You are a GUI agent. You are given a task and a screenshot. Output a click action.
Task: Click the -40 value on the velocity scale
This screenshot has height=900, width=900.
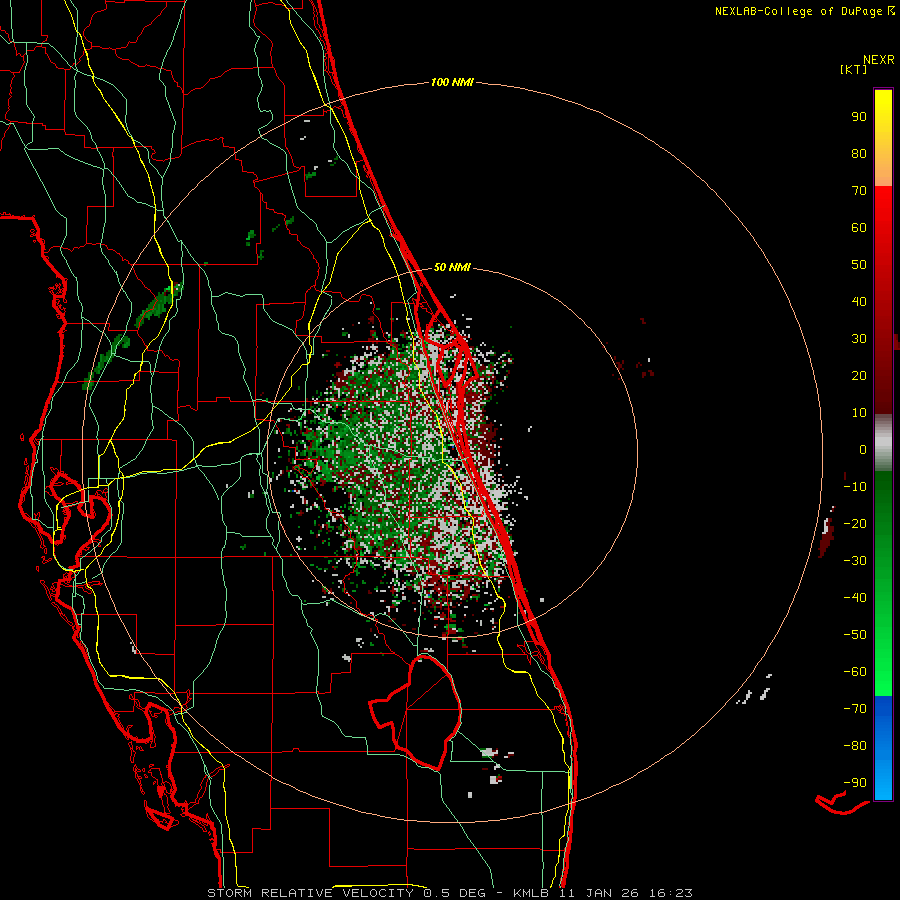coord(855,598)
